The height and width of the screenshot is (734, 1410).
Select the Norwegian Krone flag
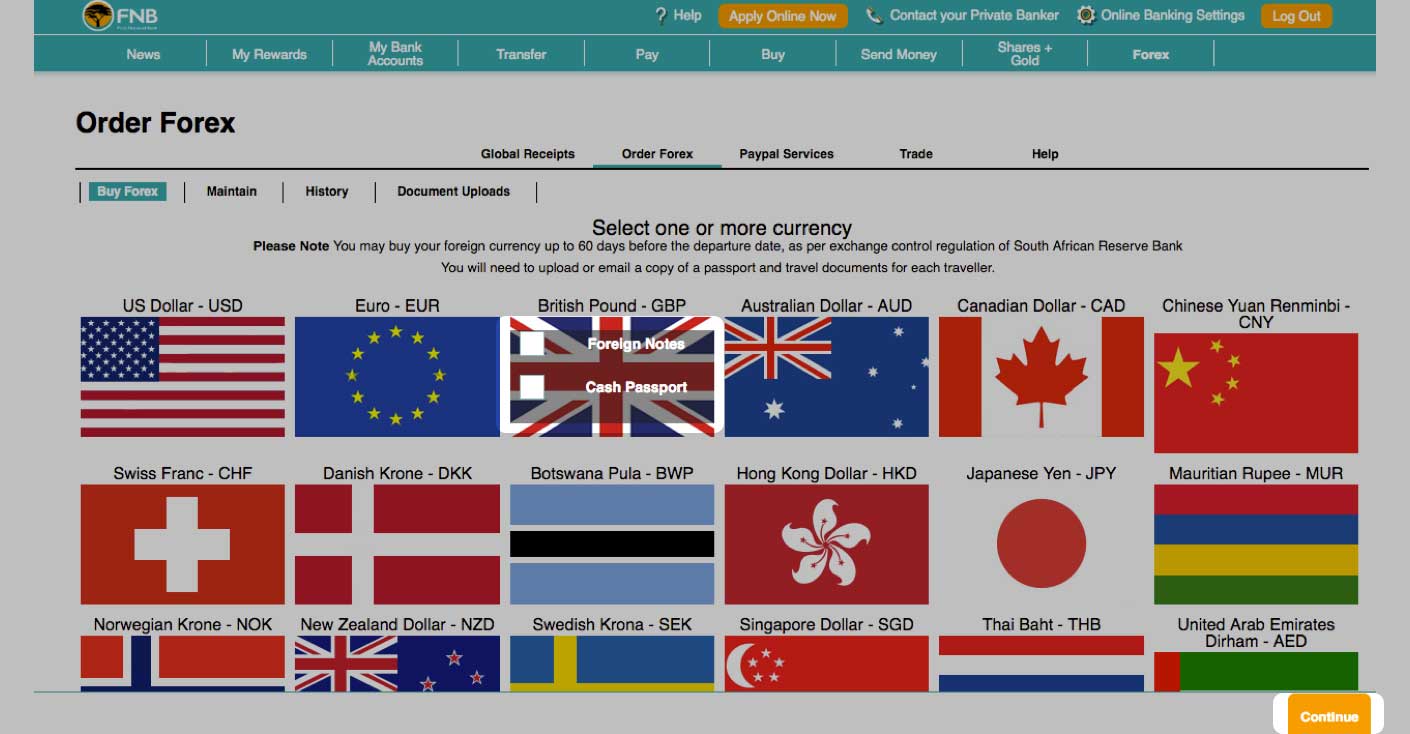tap(183, 663)
